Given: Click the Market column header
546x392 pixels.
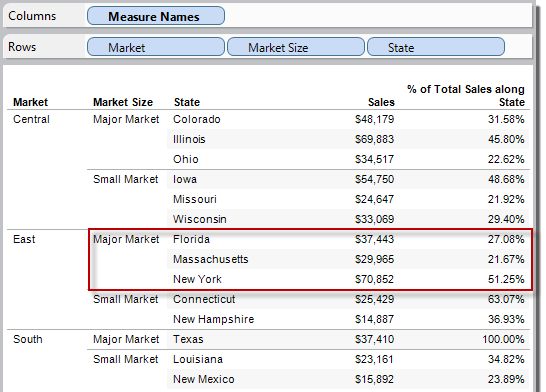Looking at the screenshot, I should point(30,102).
